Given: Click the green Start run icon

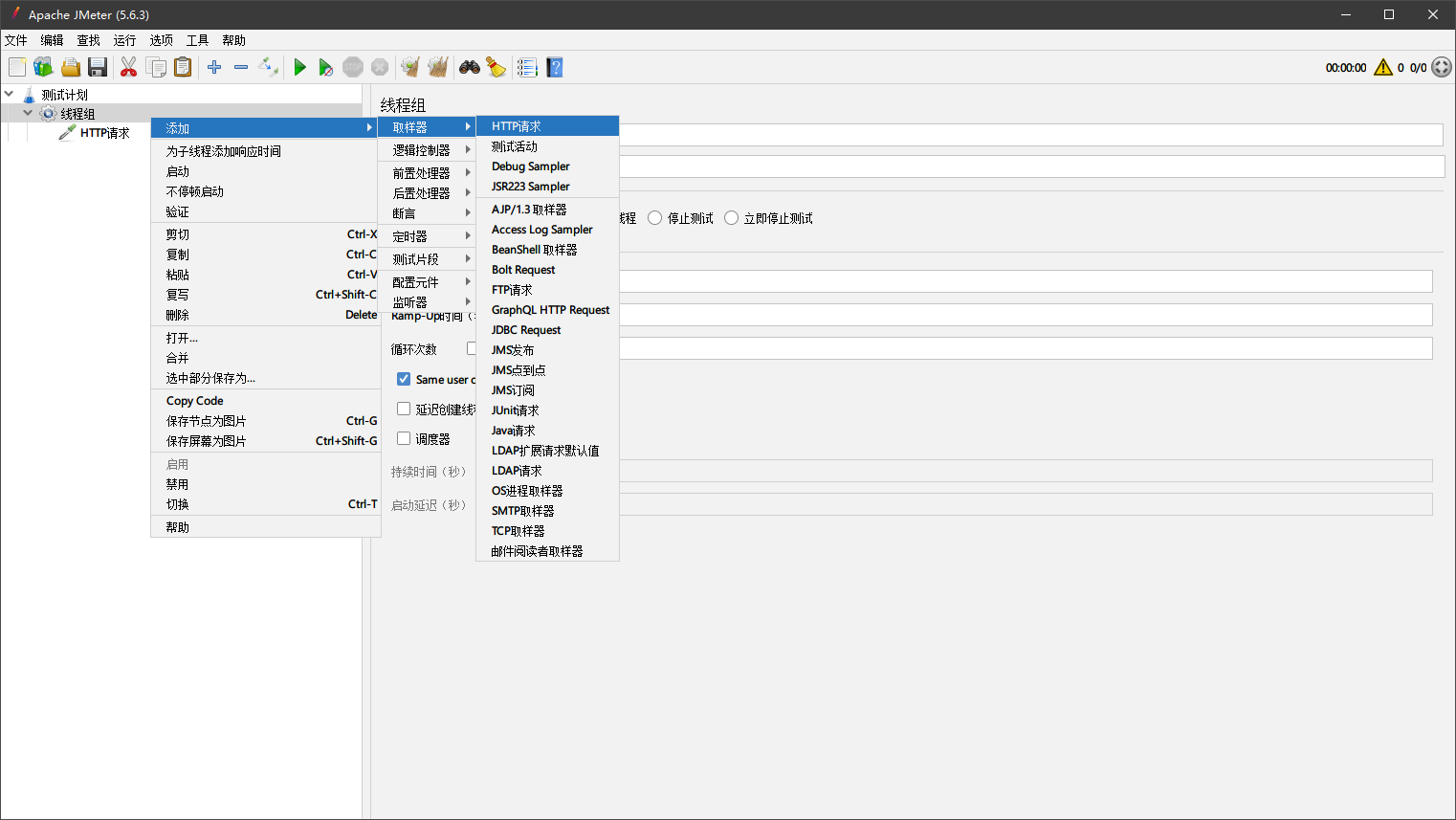Looking at the screenshot, I should click(299, 67).
